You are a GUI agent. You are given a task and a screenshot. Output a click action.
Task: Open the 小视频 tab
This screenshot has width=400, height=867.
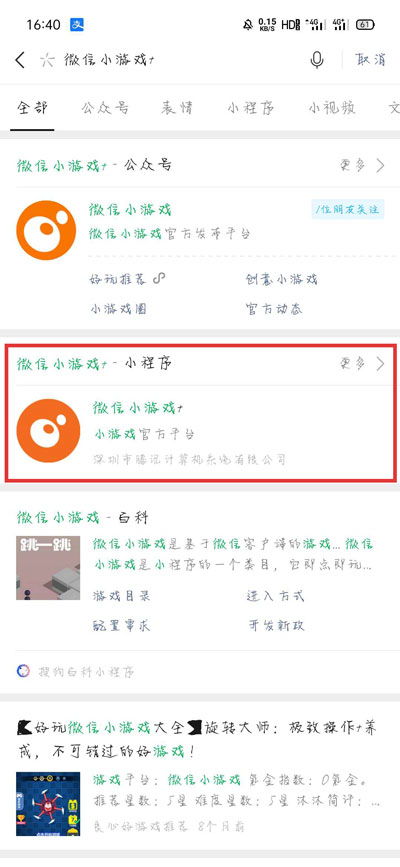[332, 107]
